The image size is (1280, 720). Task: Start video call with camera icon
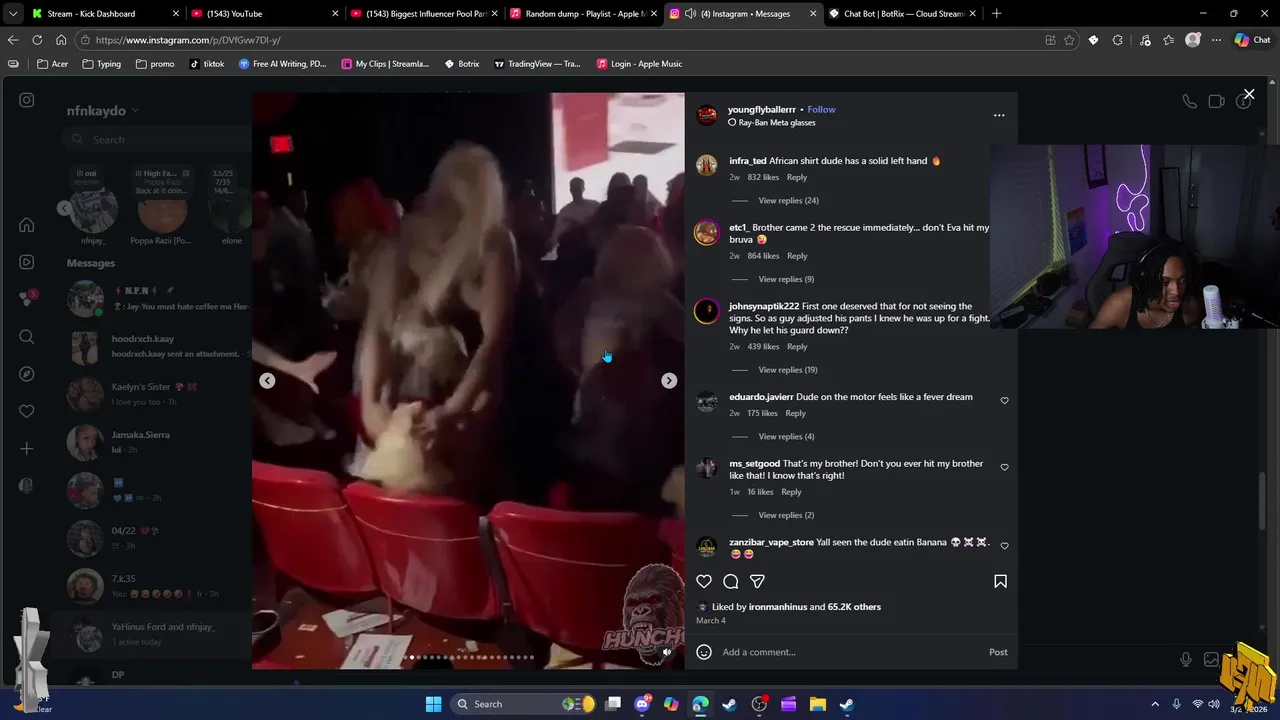point(1216,101)
